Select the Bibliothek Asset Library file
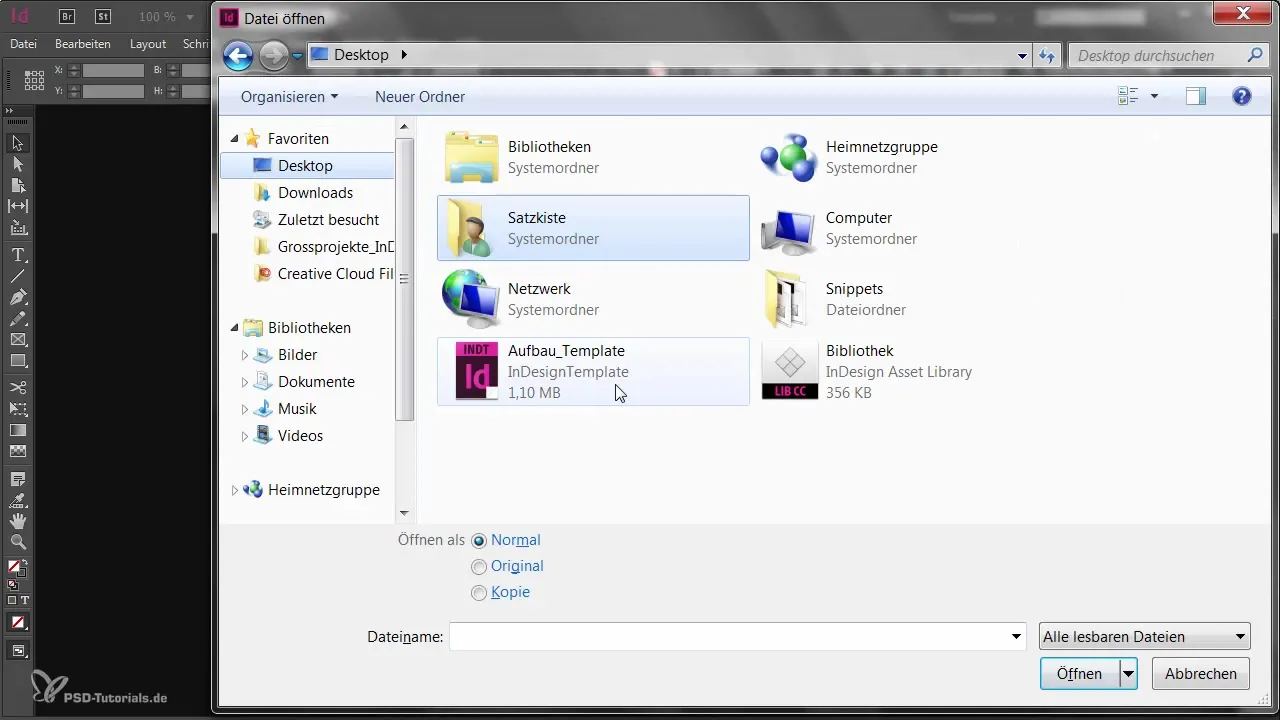The width and height of the screenshot is (1280, 720). click(910, 371)
